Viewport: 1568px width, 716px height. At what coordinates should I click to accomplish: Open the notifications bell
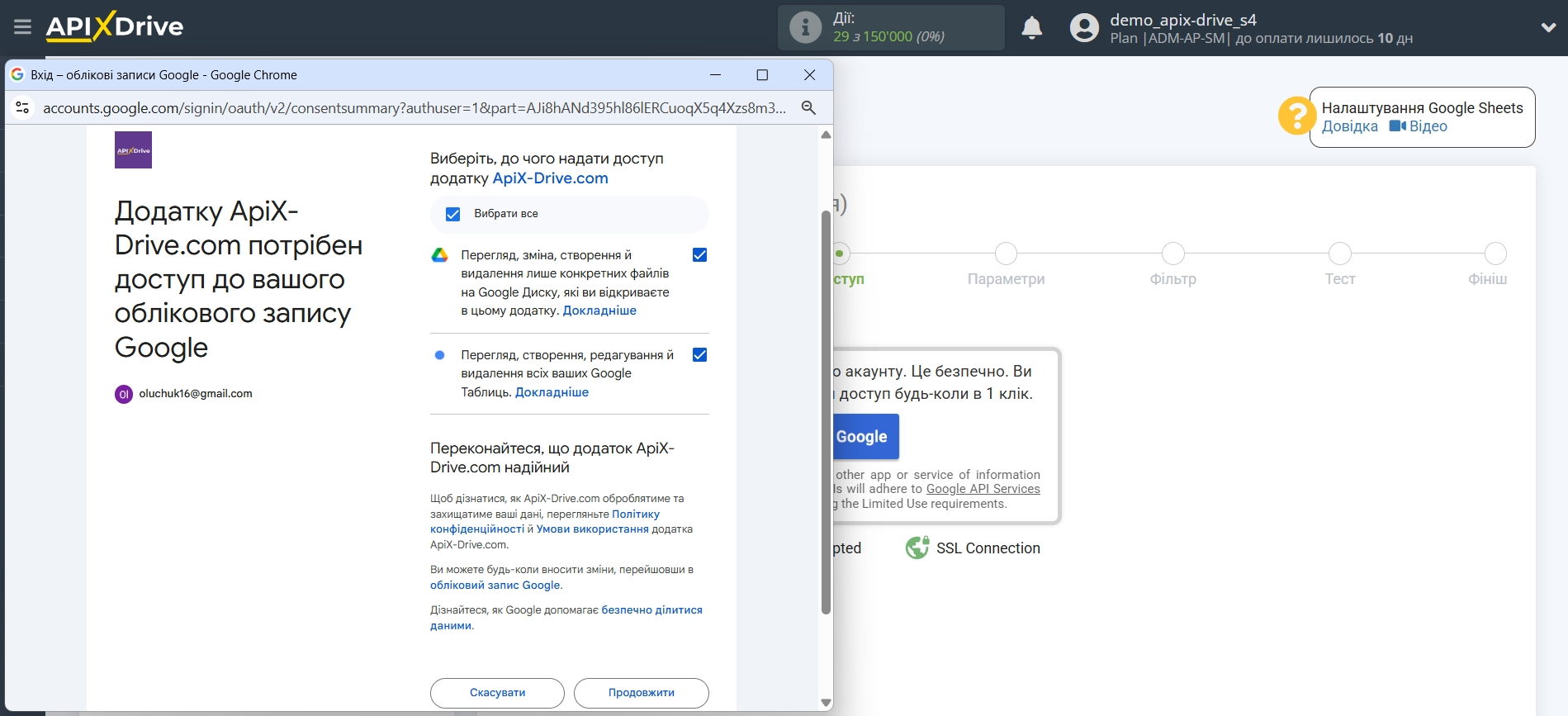click(1031, 28)
